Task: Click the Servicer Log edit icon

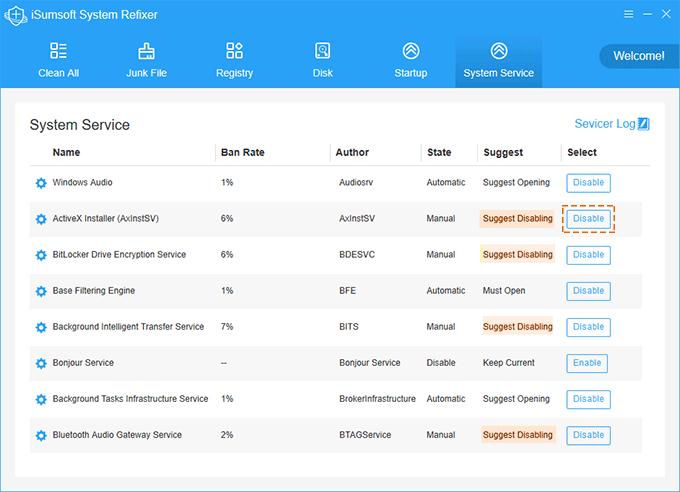Action: point(644,124)
